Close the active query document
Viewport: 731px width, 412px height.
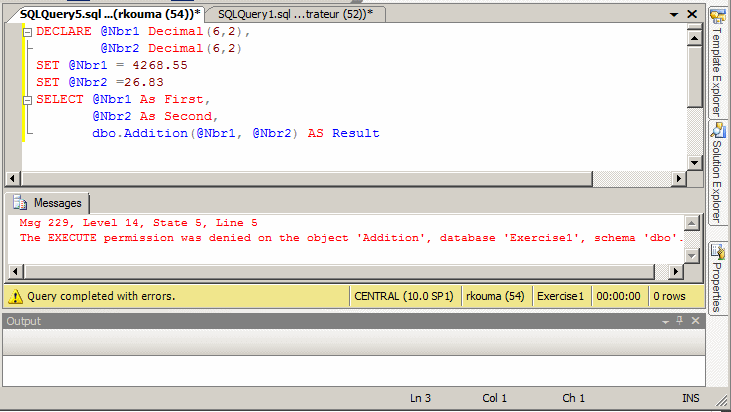click(x=692, y=14)
